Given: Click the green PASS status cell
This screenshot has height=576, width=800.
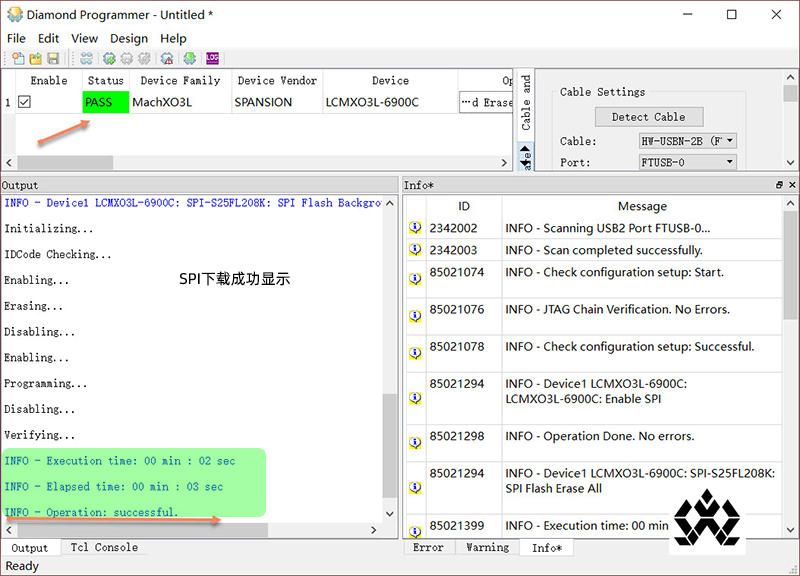Looking at the screenshot, I should coord(105,101).
